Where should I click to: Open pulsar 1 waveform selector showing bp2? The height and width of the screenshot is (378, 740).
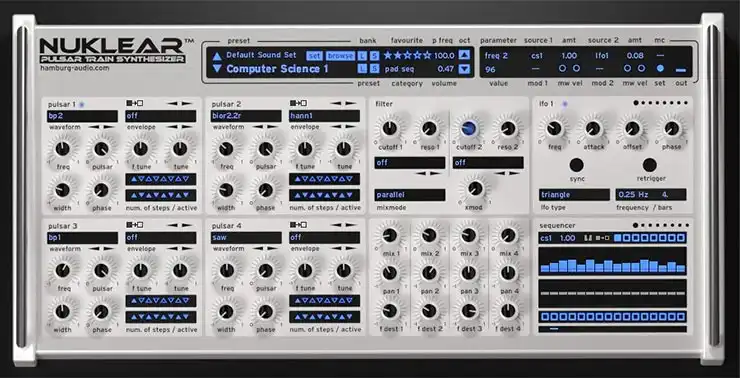tap(82, 116)
